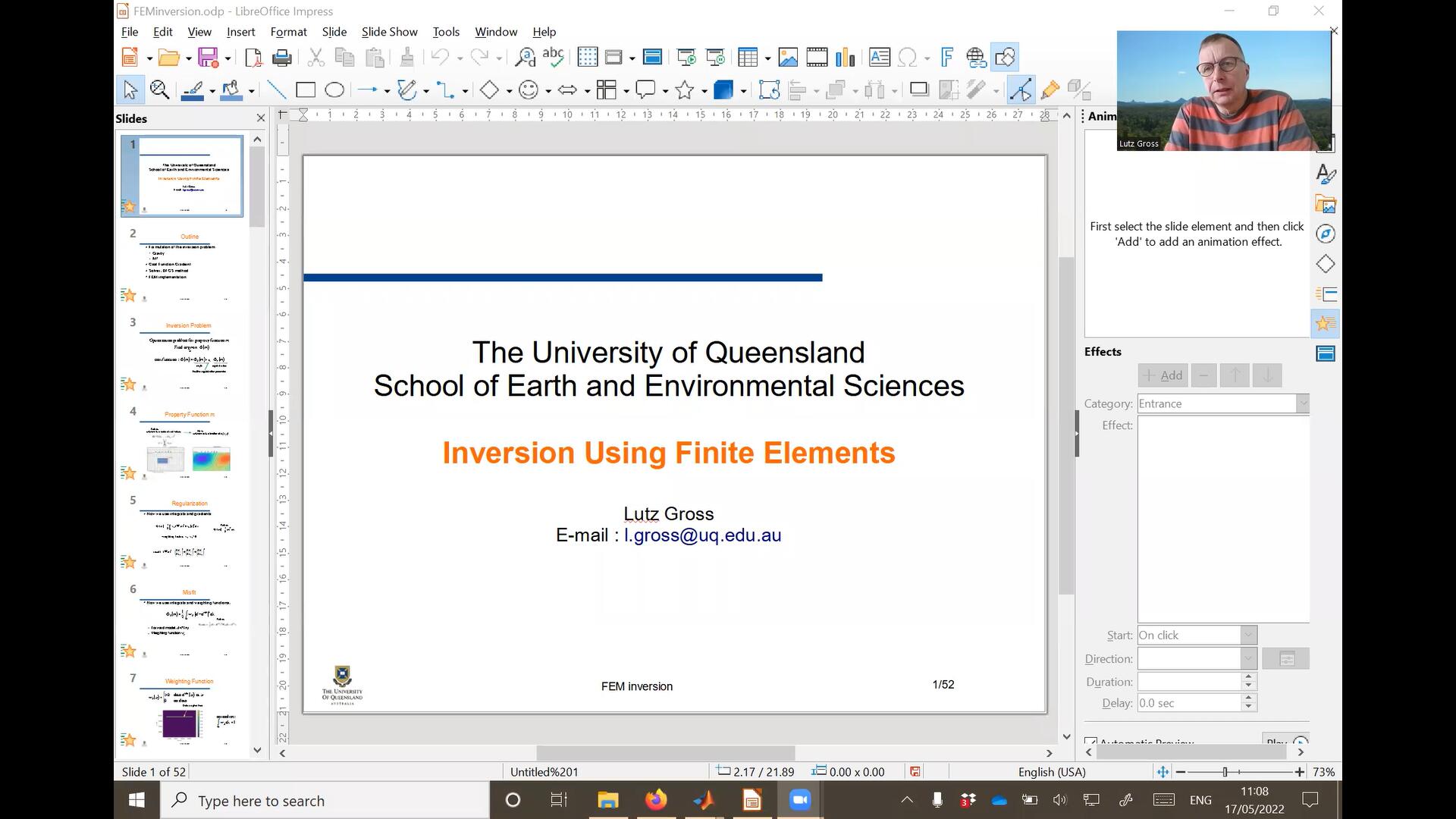Open the Insert Table dropdown arrow

click(x=767, y=58)
